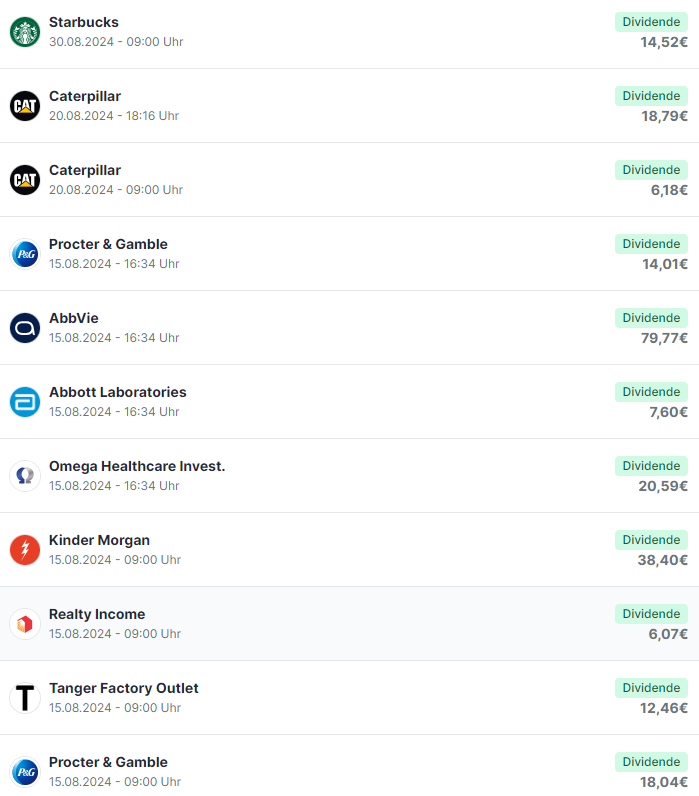Viewport: 699px width, 796px height.
Task: Click the Realty Income logo icon
Action: pyautogui.click(x=25, y=624)
